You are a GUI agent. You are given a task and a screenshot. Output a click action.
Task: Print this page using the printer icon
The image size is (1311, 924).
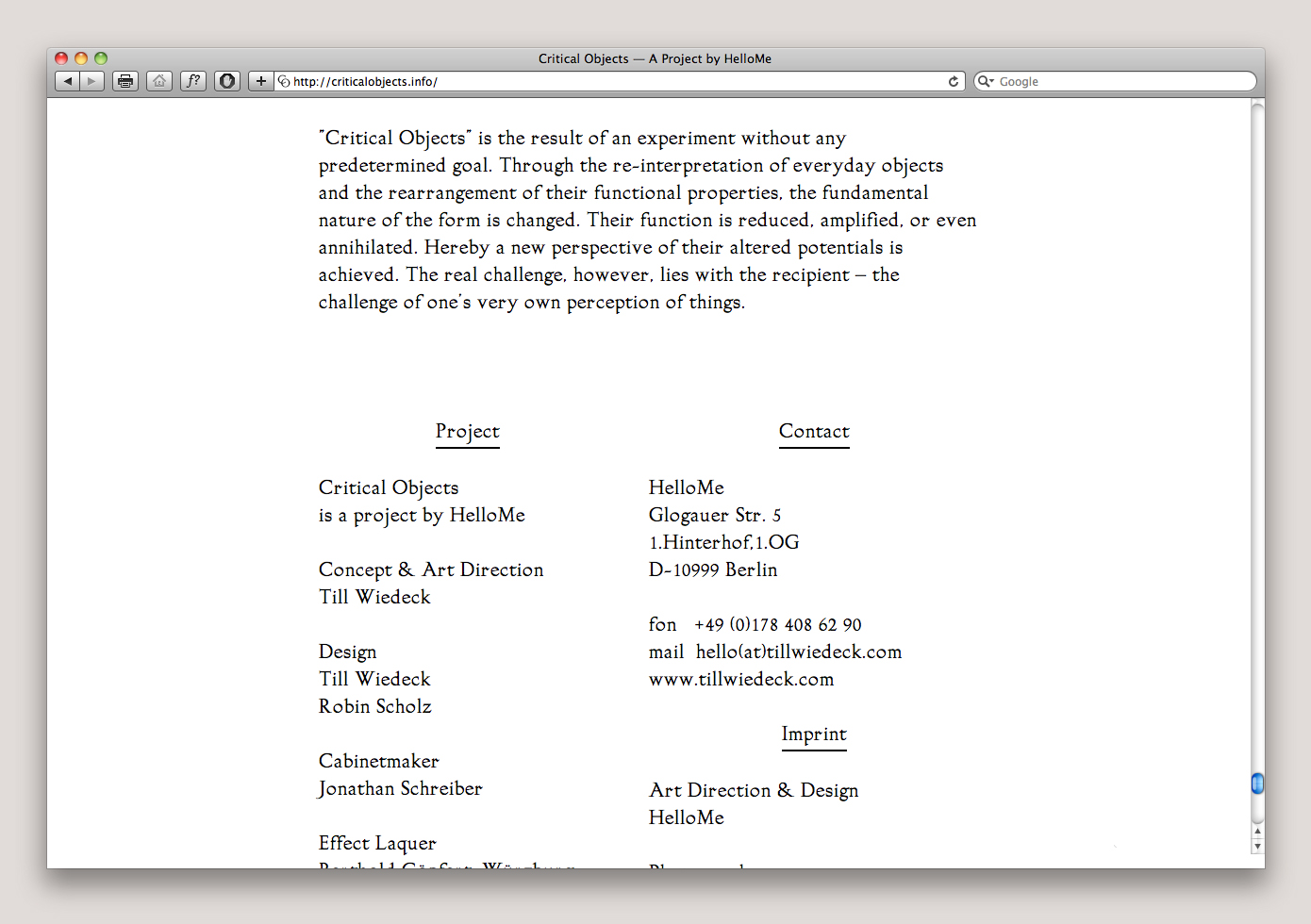coord(125,81)
